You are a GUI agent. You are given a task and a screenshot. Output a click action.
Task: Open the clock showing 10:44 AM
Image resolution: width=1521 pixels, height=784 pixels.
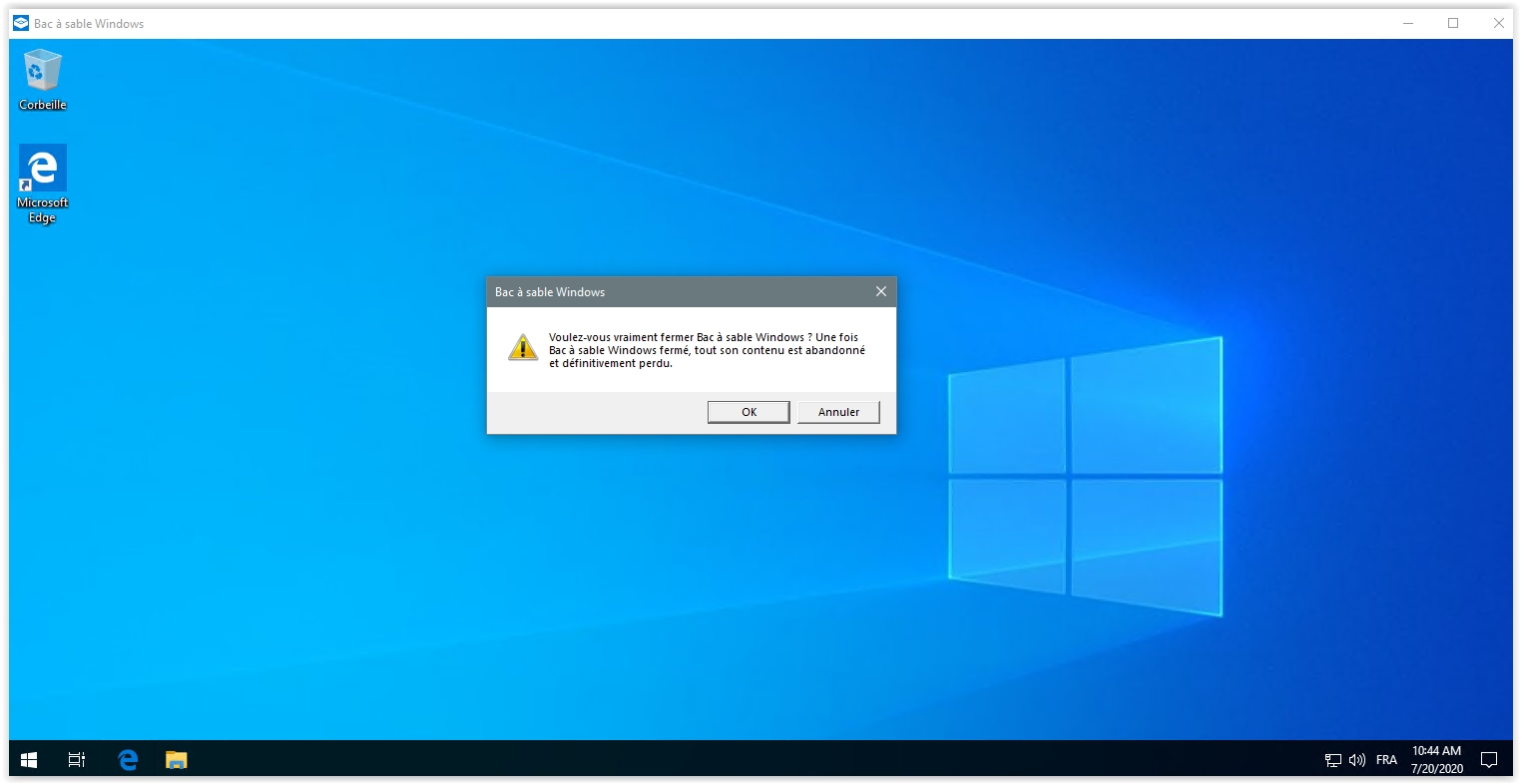click(1436, 760)
